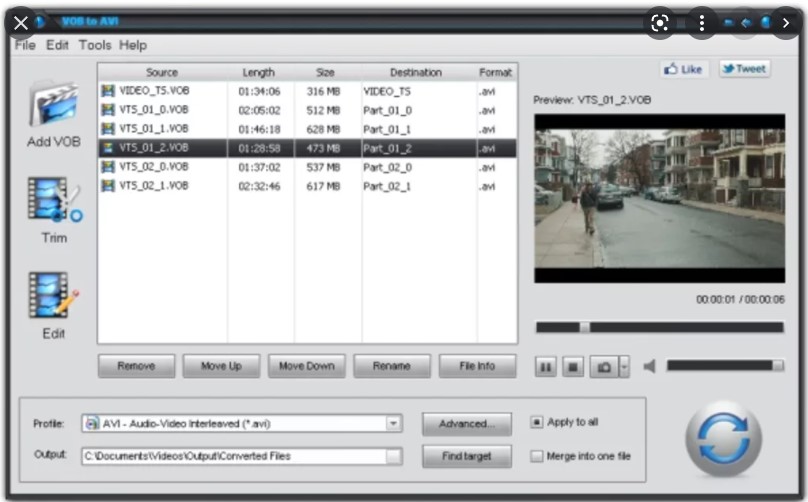
Task: Sort by the Size column header
Action: pos(325,73)
